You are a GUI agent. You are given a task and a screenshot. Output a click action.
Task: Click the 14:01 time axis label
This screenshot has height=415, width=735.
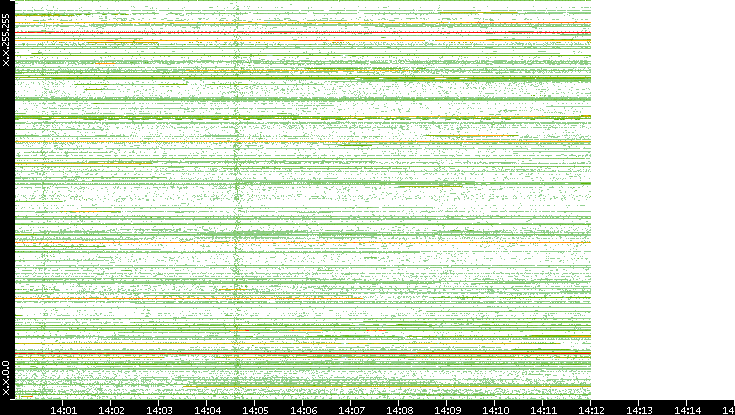coord(63,410)
